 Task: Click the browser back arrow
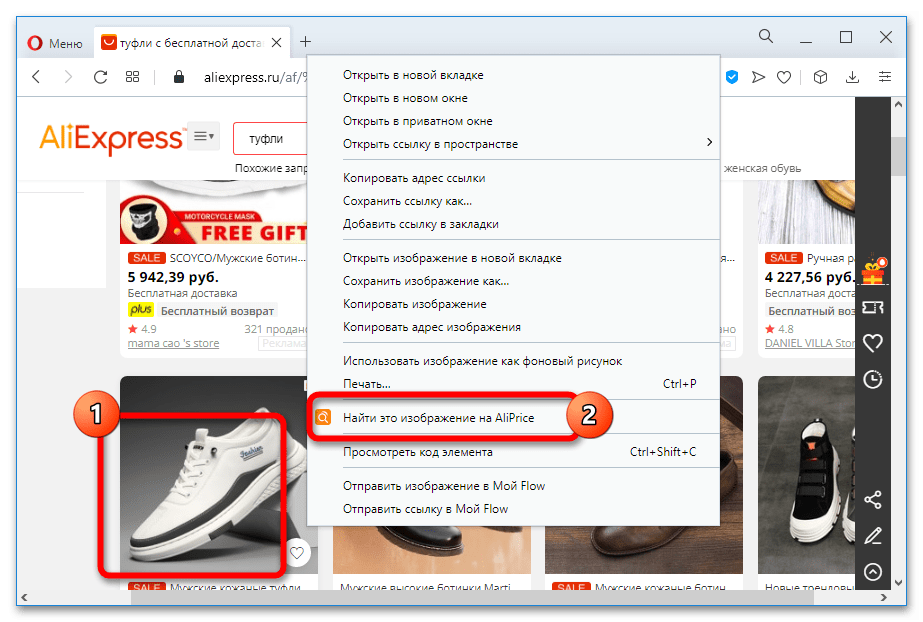coord(36,77)
